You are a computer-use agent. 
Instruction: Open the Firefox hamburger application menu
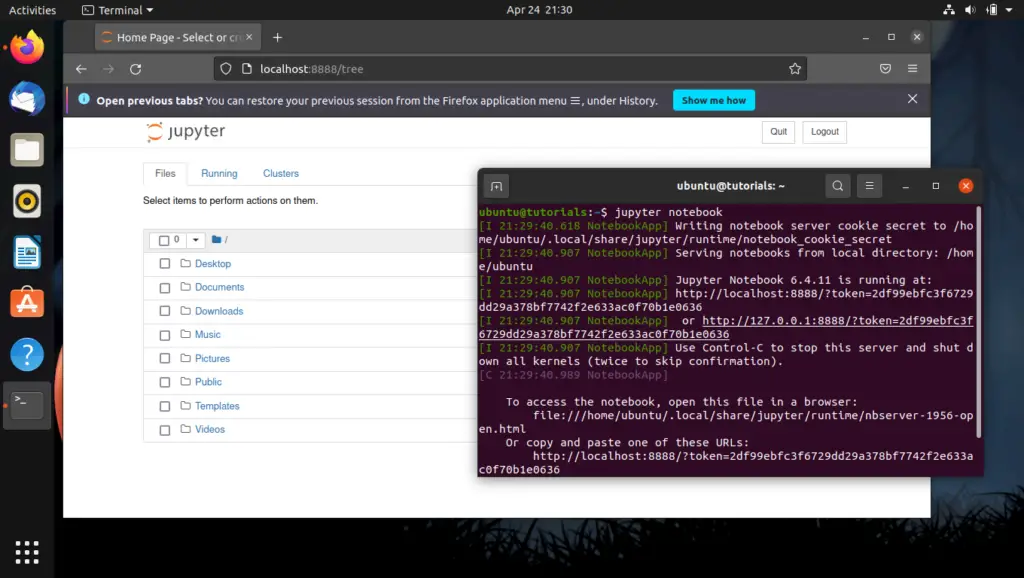click(912, 69)
